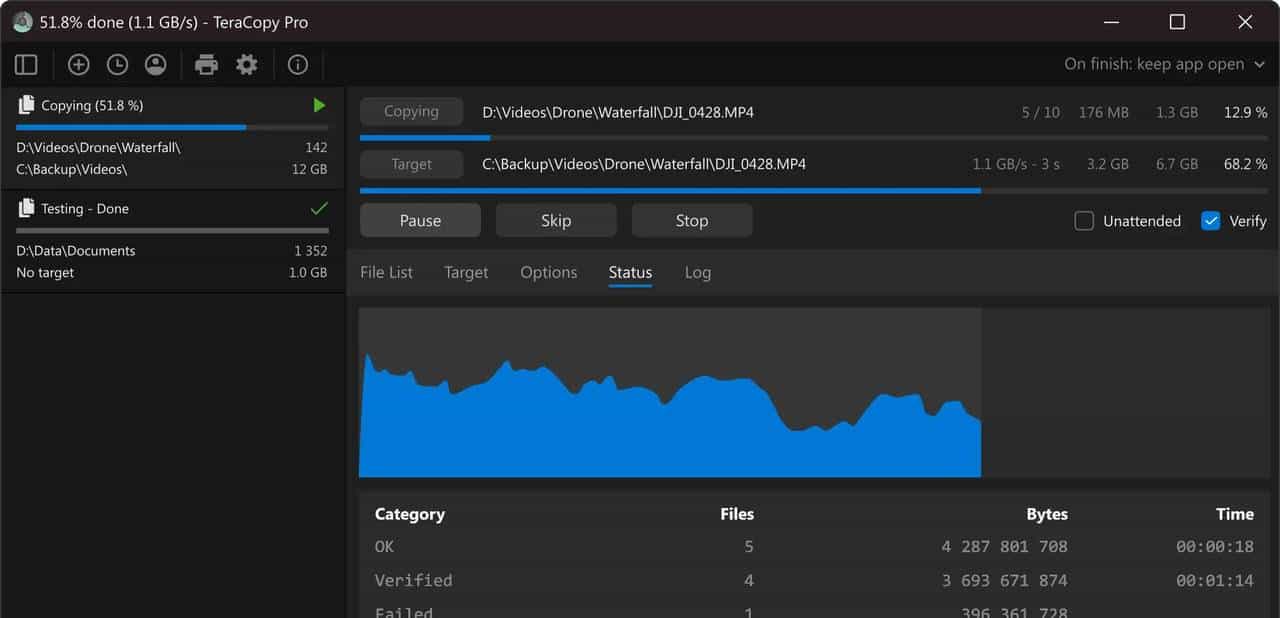This screenshot has height=618, width=1280.
Task: Switch to the File List tab
Action: 386,272
